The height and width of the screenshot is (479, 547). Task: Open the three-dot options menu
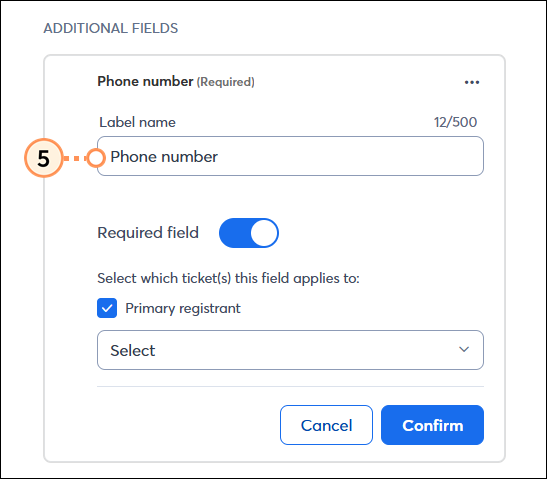(x=472, y=82)
